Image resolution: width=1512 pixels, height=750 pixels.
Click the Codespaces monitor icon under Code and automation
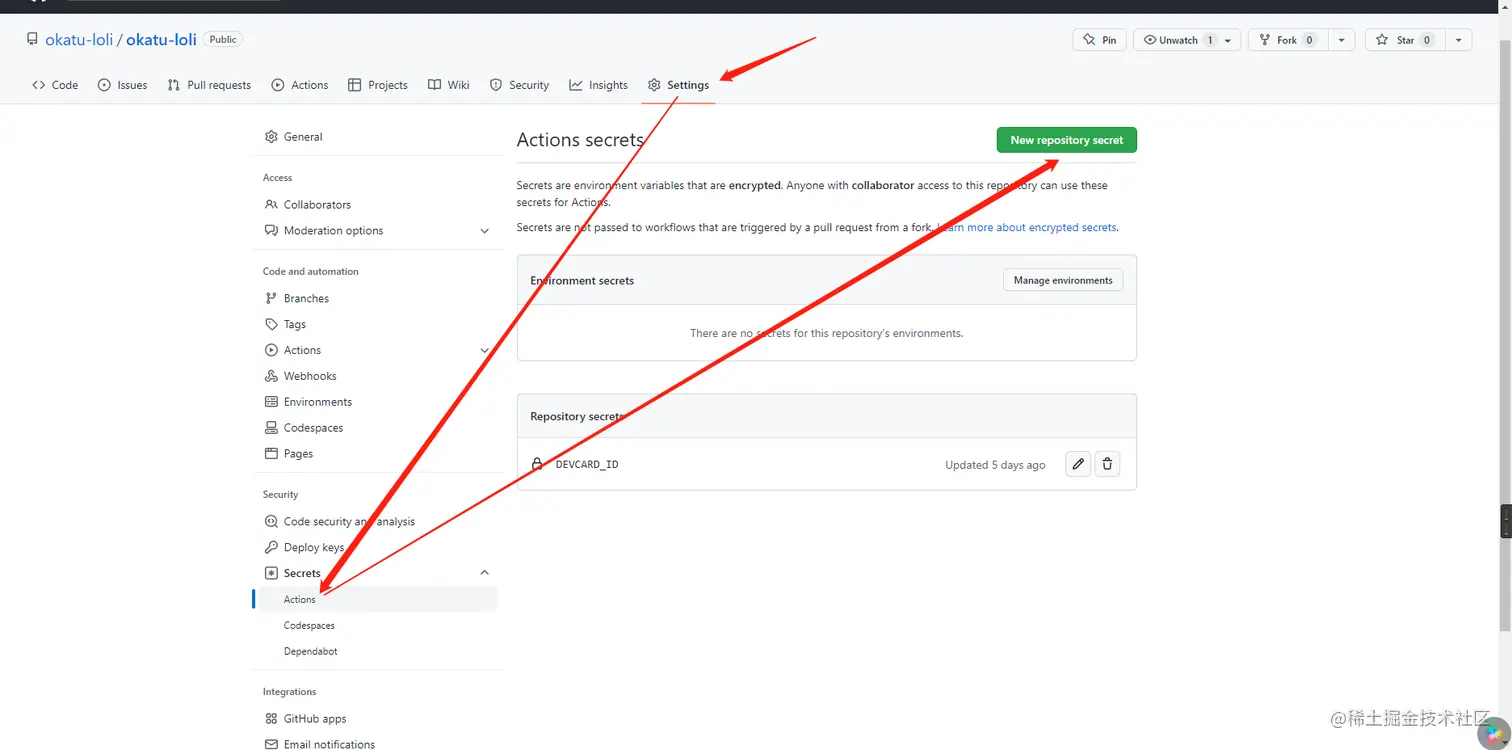click(x=271, y=428)
